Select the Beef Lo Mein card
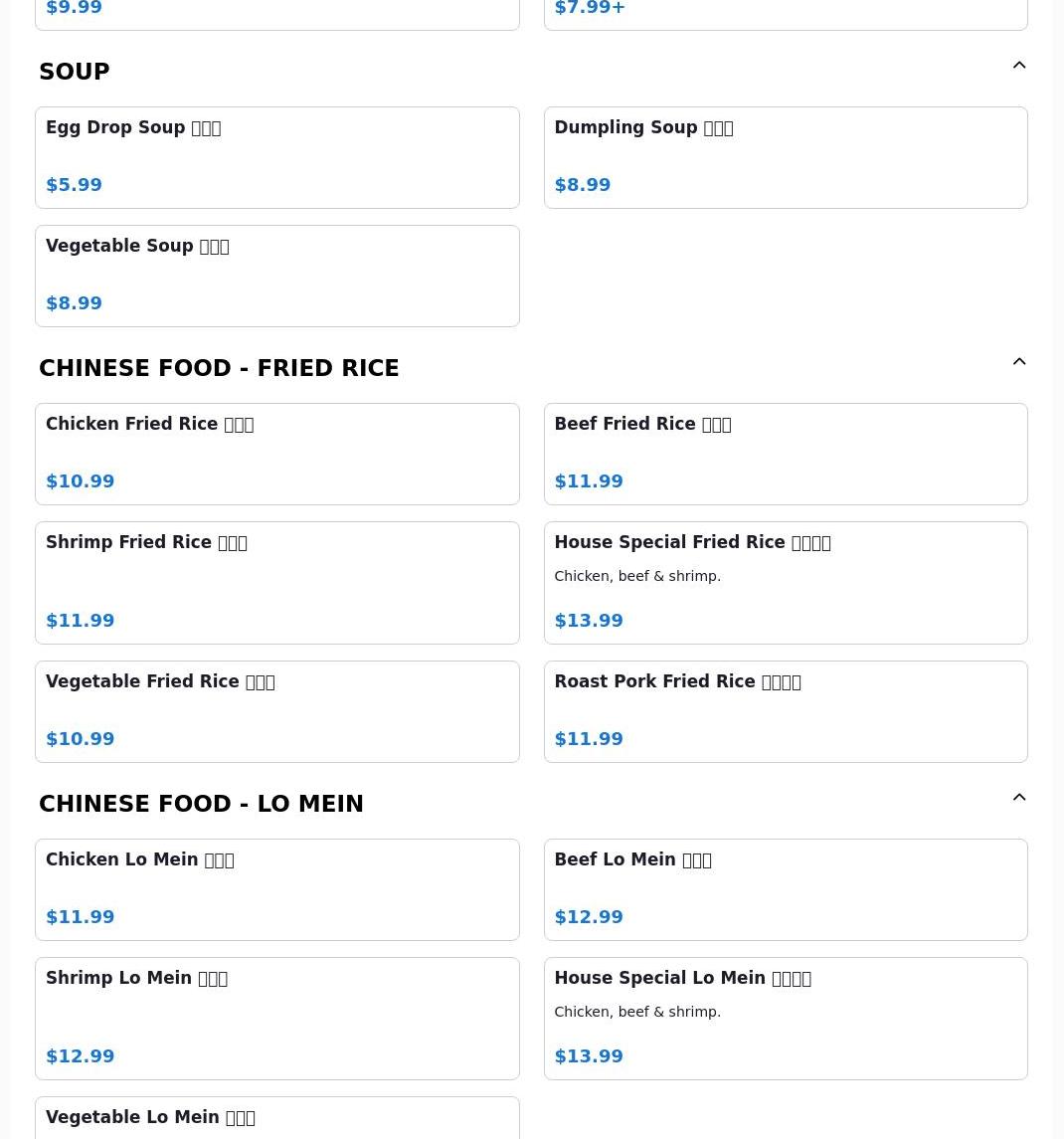The width and height of the screenshot is (1064, 1139). tap(785, 889)
